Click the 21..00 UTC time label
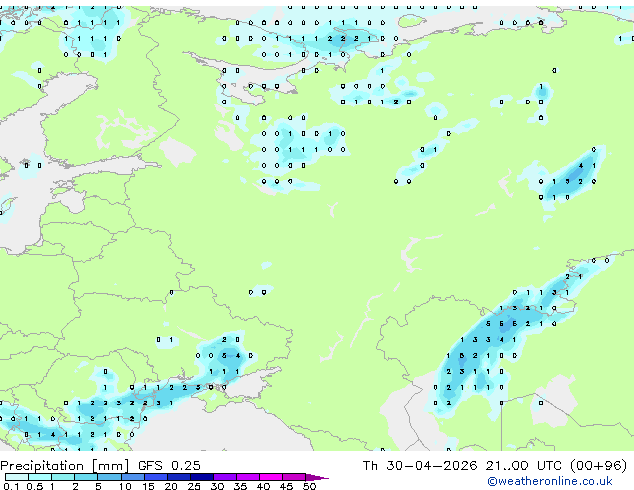This screenshot has width=634, height=490. 524,465
